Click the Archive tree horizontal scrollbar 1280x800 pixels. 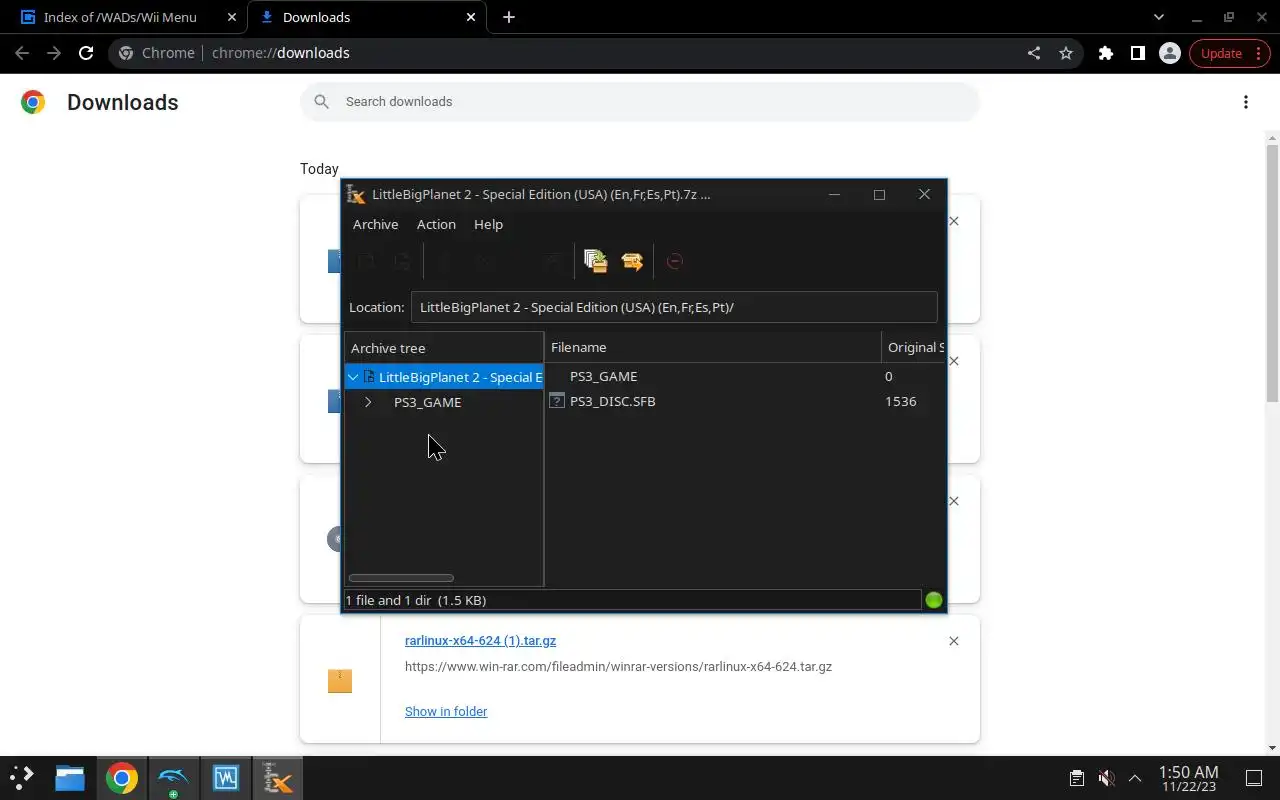401,578
